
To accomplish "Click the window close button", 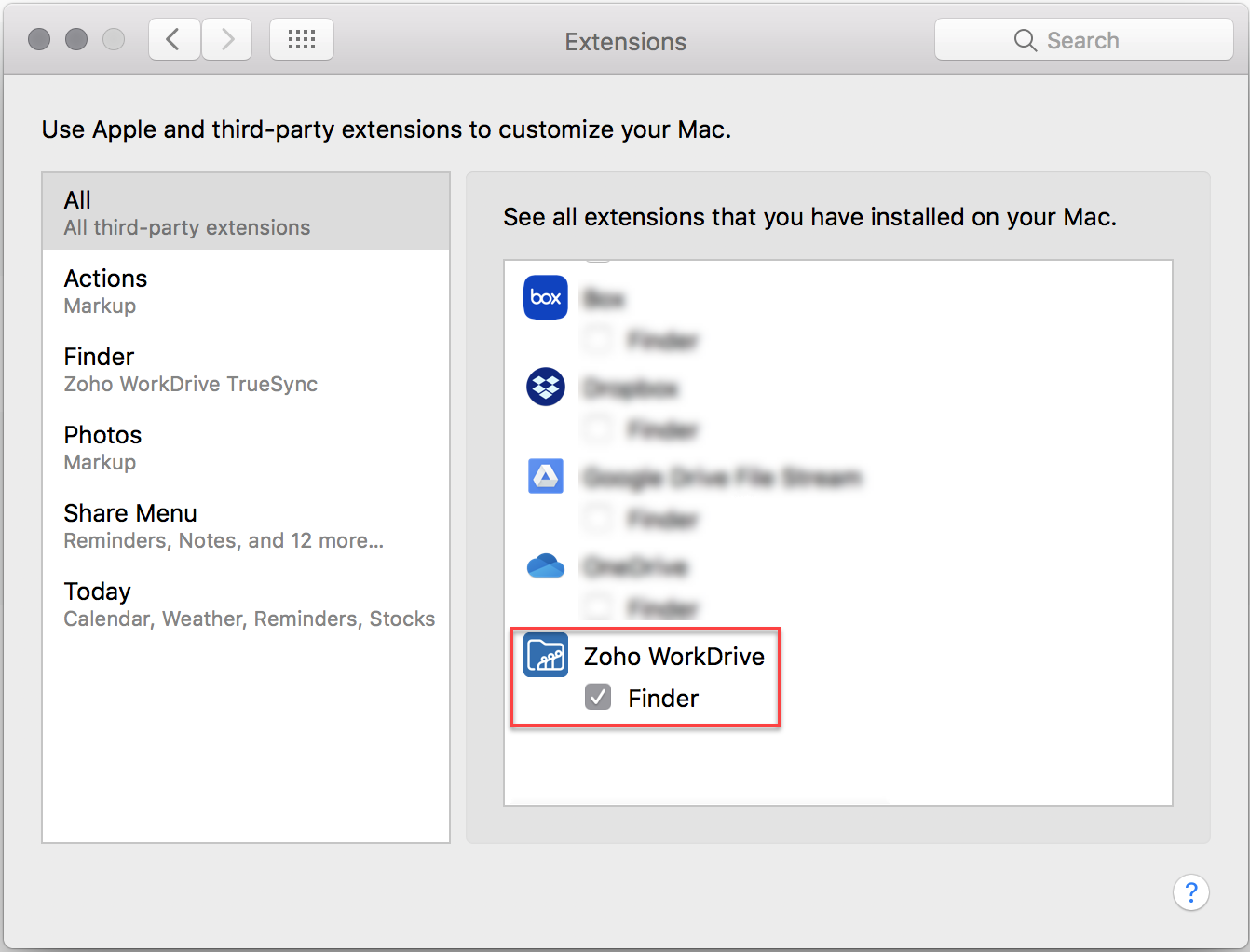I will tap(39, 39).
